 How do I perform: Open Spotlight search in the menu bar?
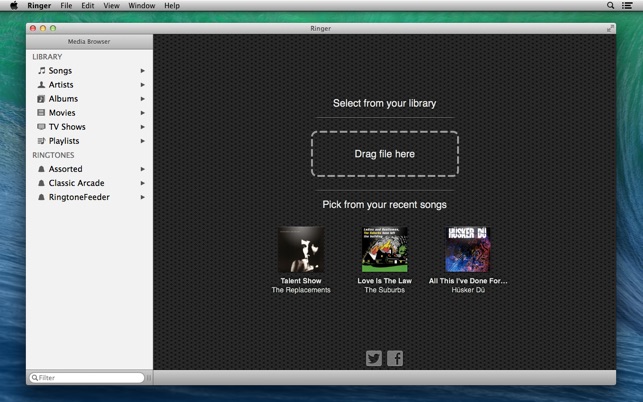[611, 6]
